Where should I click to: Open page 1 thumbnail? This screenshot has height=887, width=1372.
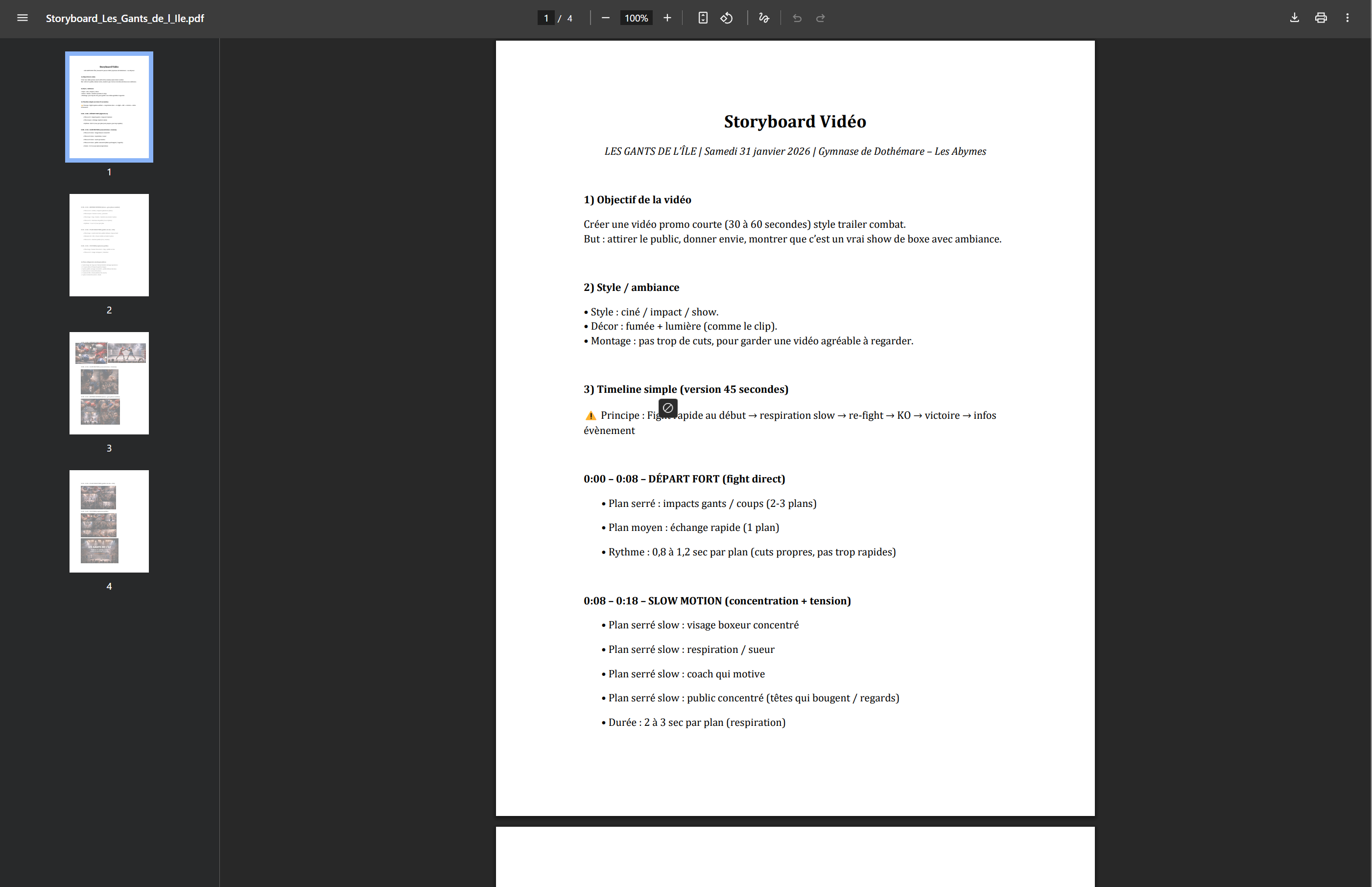[109, 107]
